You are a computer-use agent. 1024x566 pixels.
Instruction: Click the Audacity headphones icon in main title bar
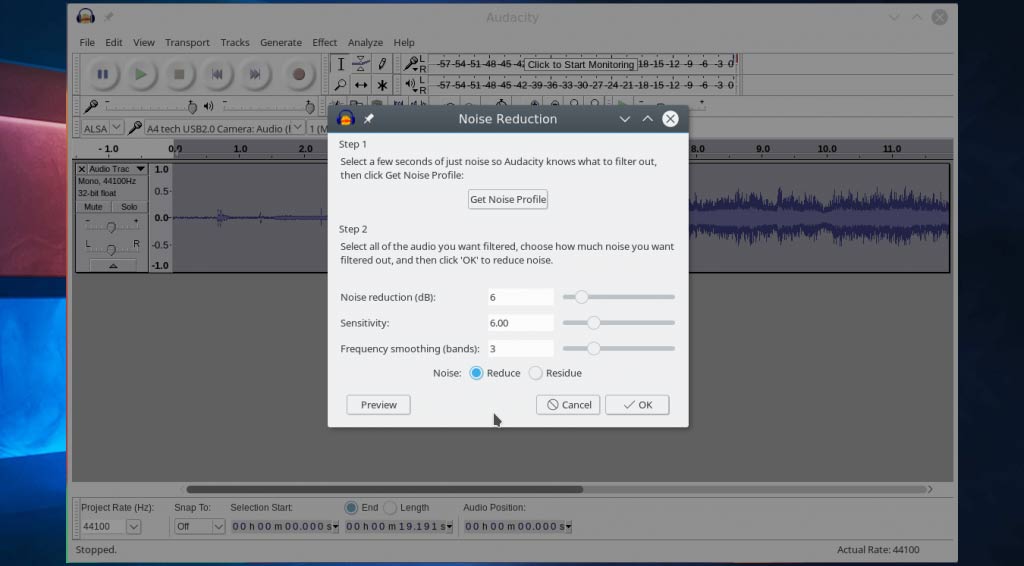point(86,16)
